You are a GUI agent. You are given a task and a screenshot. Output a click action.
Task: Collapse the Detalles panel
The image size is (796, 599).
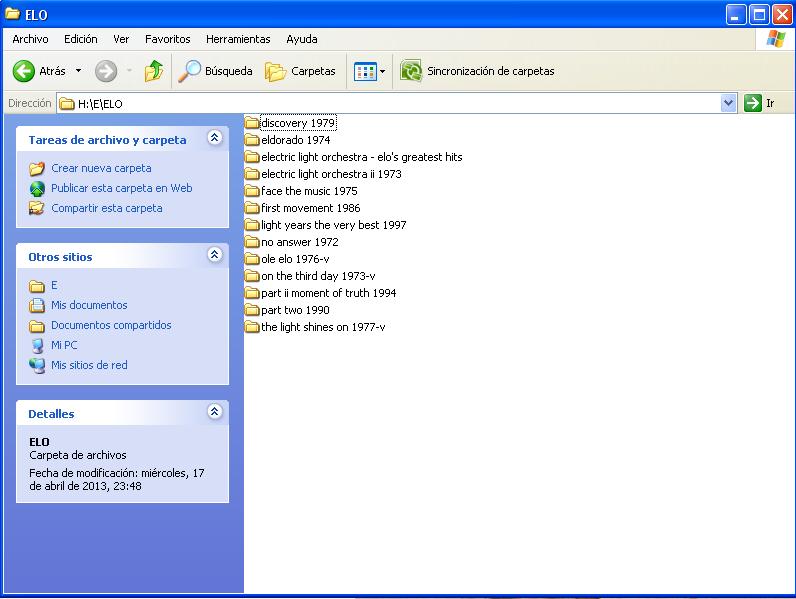(x=215, y=412)
